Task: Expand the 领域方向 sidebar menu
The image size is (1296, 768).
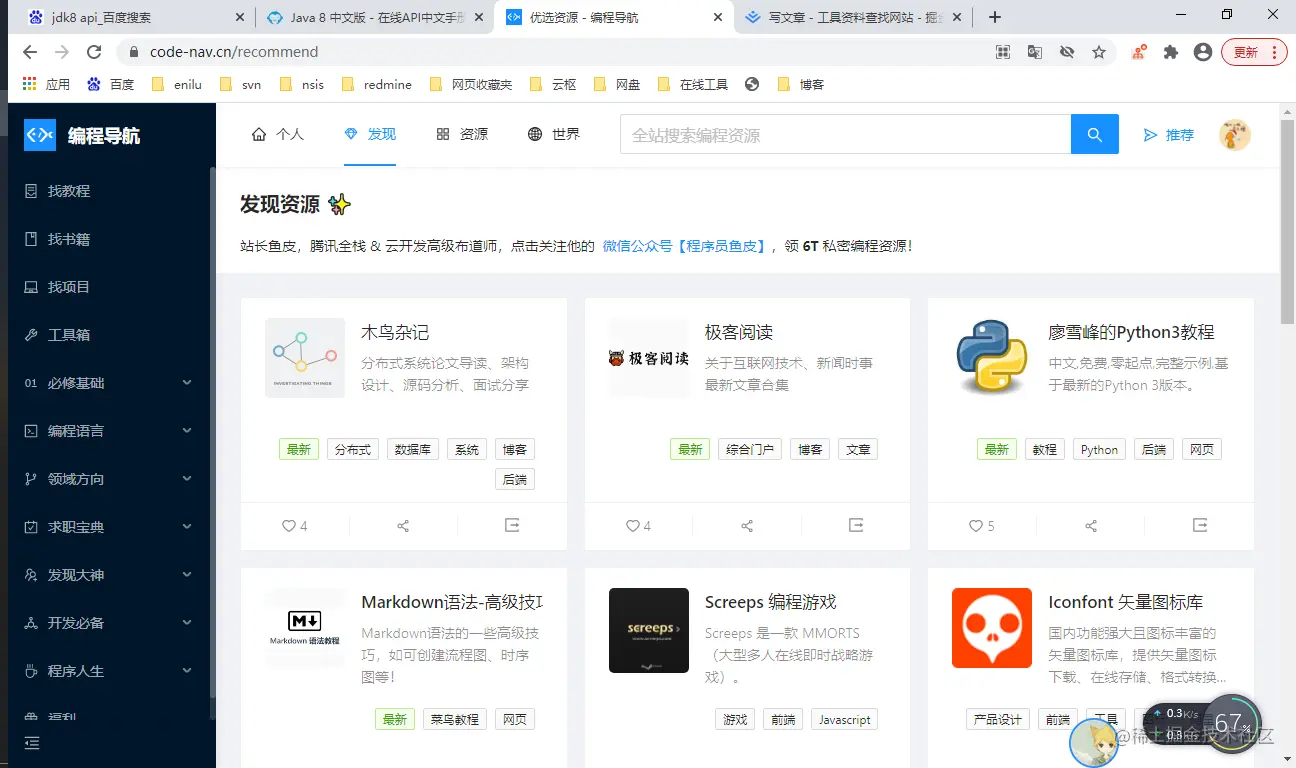Action: pos(108,479)
